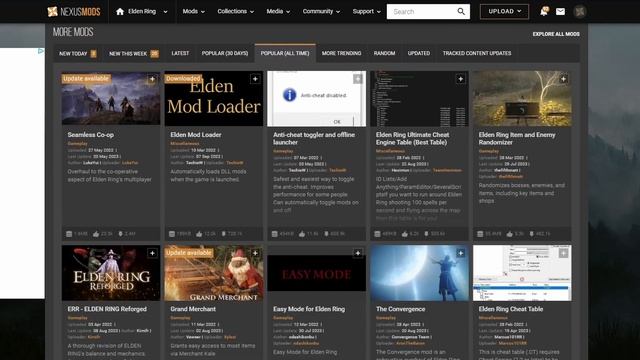
Task: Switch to the New This Week tab
Action: coord(133,53)
